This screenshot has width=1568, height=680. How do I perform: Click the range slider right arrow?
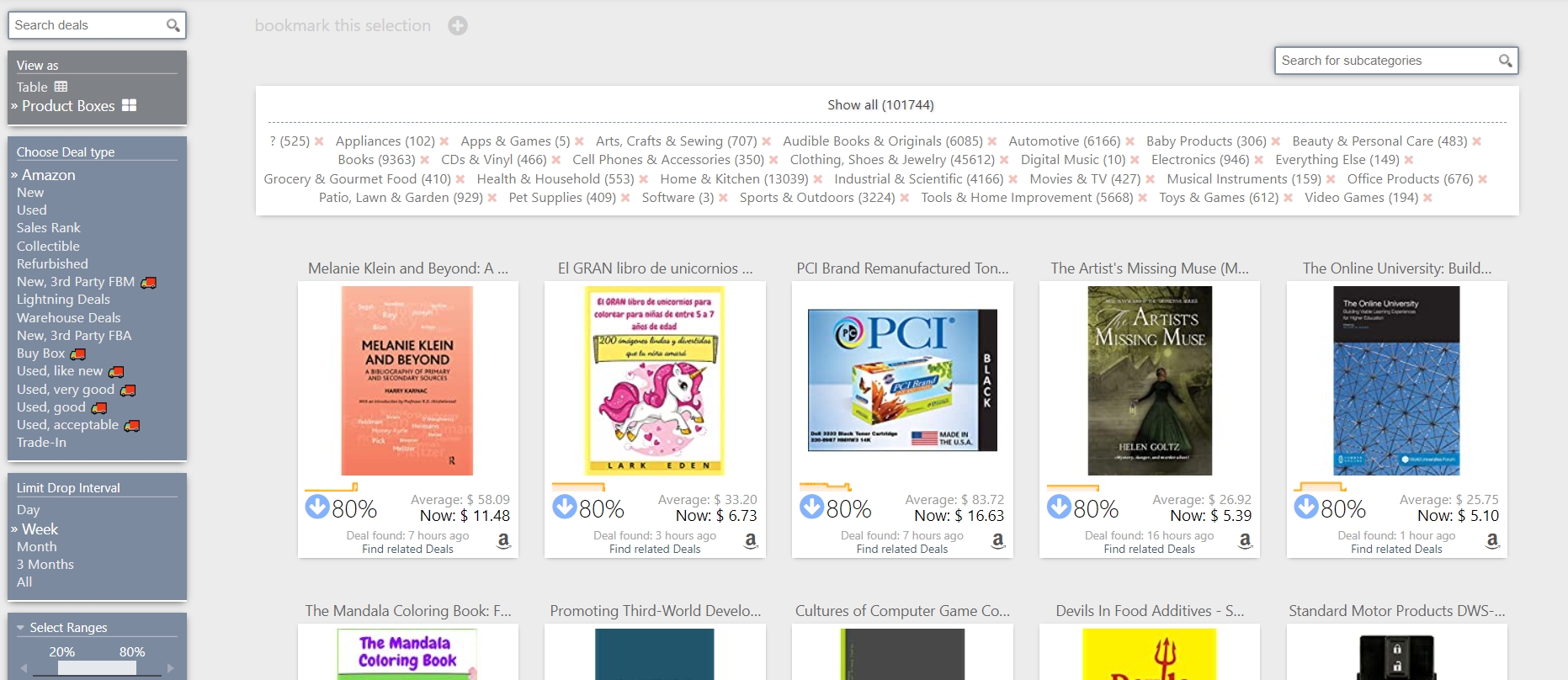[x=170, y=668]
